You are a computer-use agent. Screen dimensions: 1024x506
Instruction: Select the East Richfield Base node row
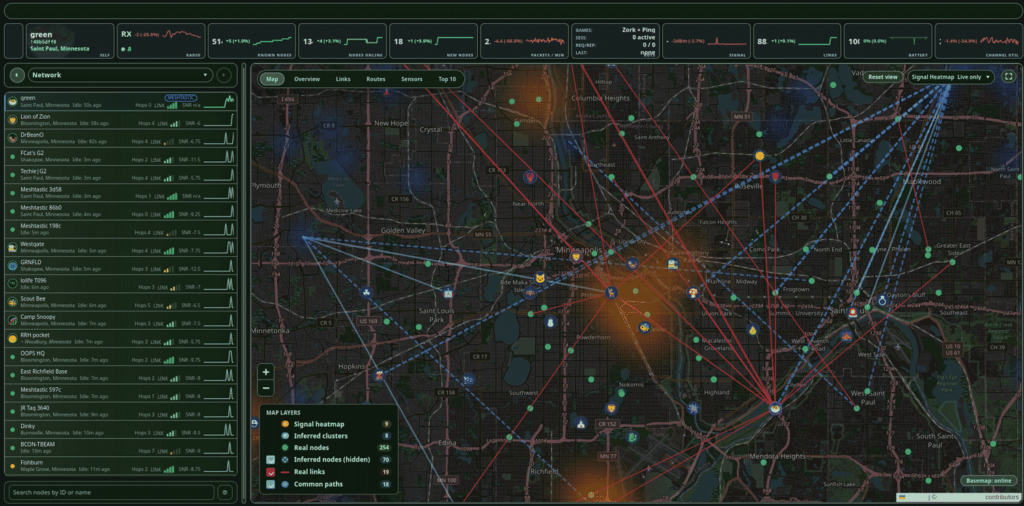tap(121, 375)
